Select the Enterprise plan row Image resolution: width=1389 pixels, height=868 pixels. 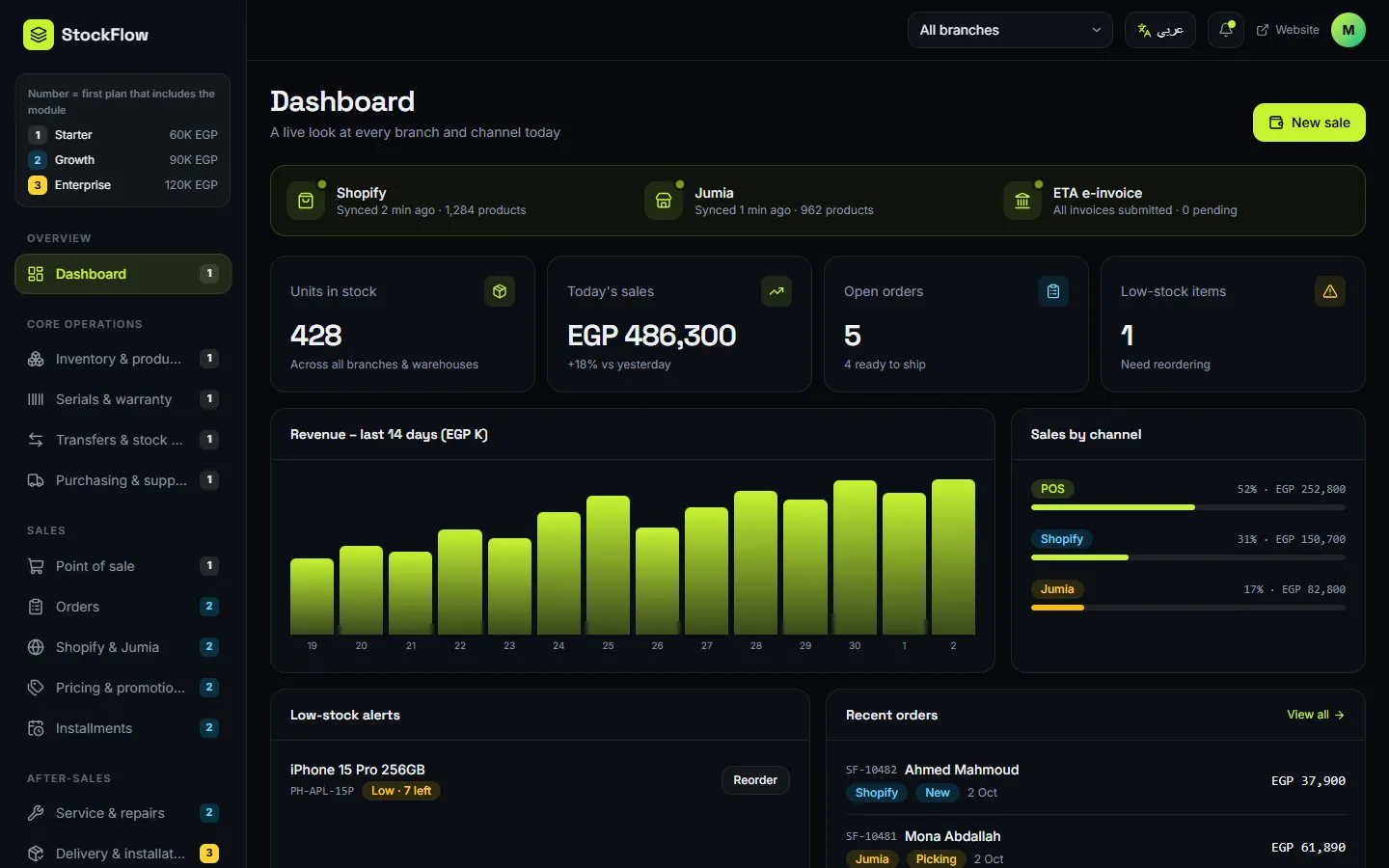click(123, 185)
